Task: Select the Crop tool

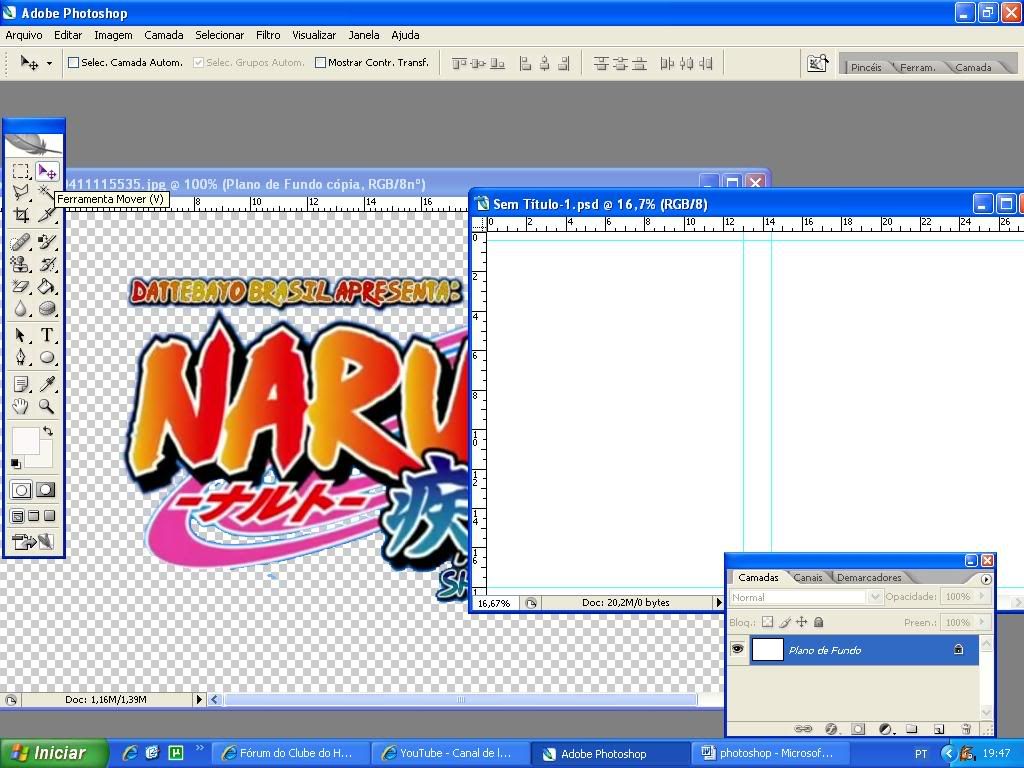Action: 21,214
